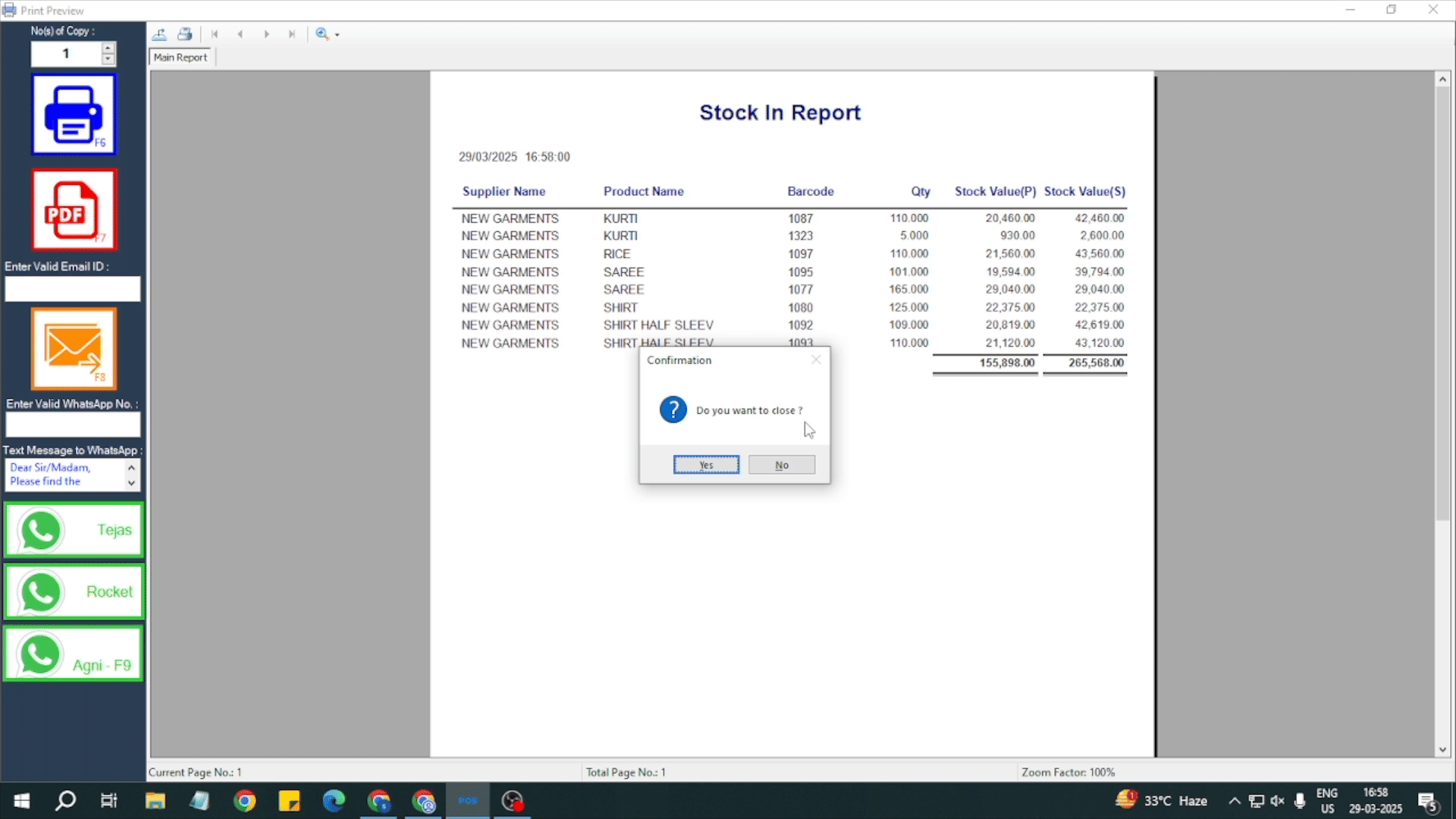
Task: Click the Enter Valid Email ID field
Action: tap(73, 289)
